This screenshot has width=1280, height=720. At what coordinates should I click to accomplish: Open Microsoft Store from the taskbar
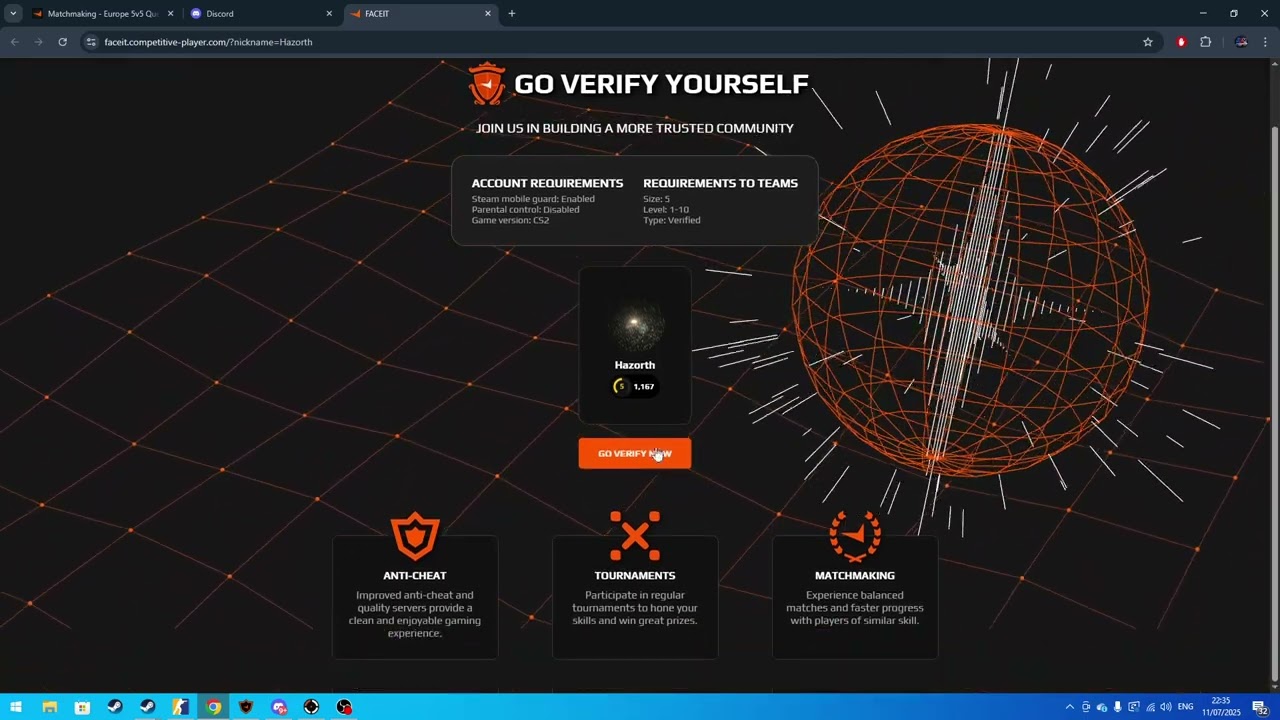click(x=82, y=707)
